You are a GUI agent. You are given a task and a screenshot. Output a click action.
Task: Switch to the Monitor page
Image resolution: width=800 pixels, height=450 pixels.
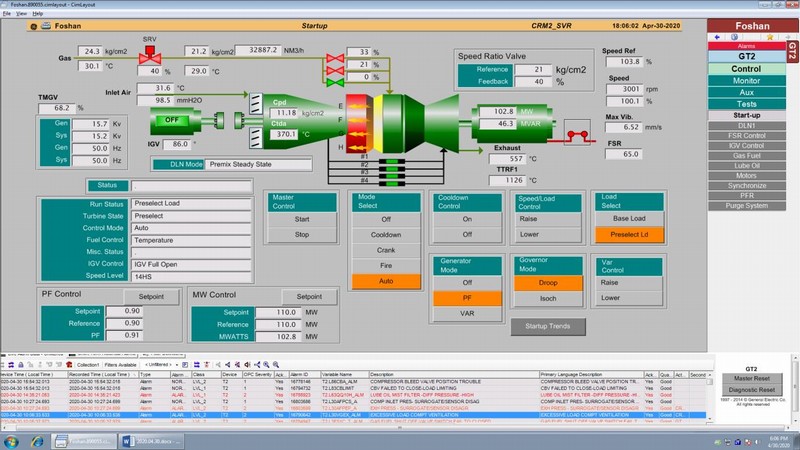pos(746,81)
